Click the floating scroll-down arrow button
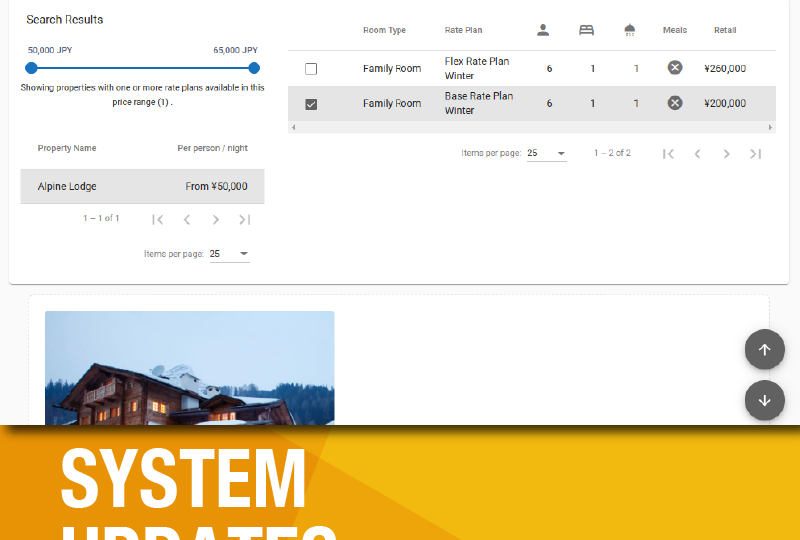The height and width of the screenshot is (540, 800). [764, 401]
